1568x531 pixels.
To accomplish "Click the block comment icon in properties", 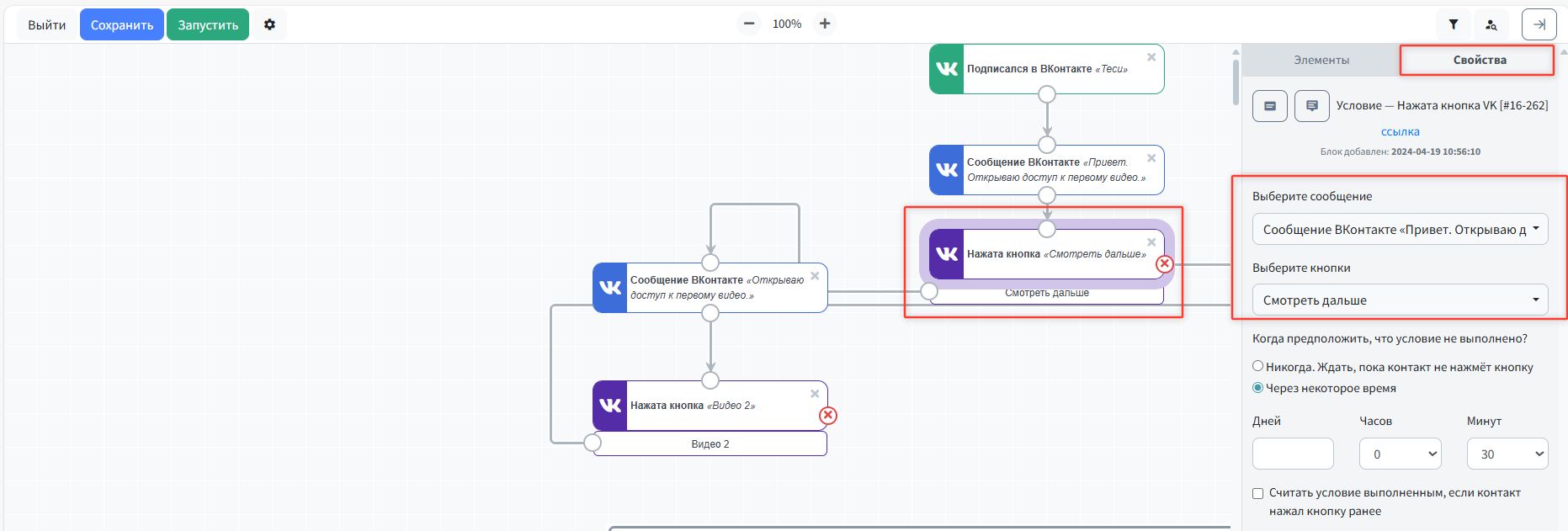I will [1311, 106].
